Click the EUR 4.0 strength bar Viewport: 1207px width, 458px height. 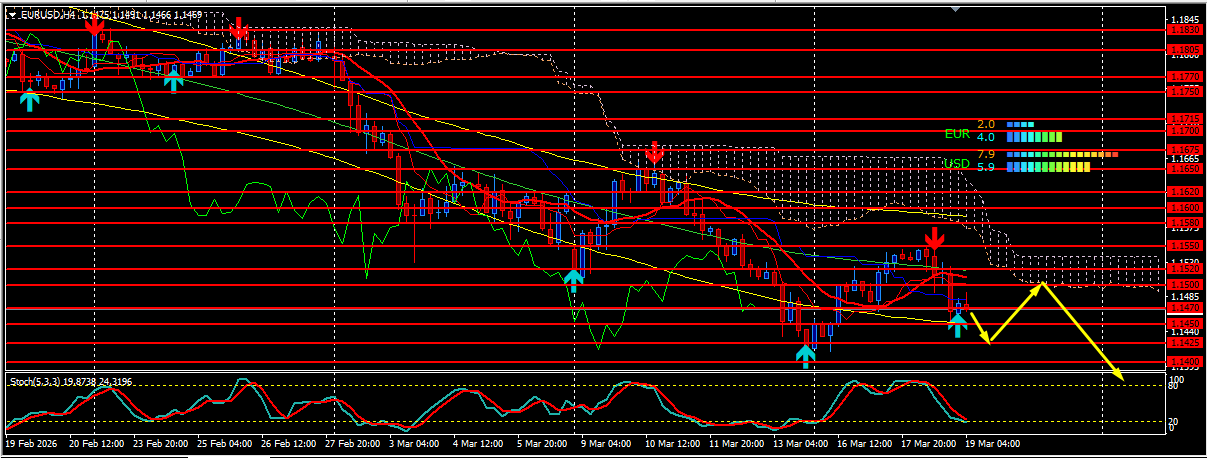click(x=1034, y=137)
